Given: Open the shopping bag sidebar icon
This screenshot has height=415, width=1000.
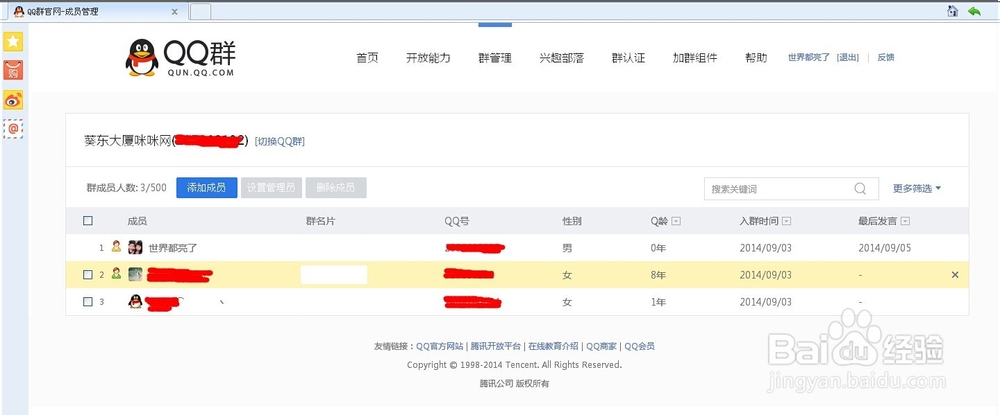Looking at the screenshot, I should click(x=13, y=70).
